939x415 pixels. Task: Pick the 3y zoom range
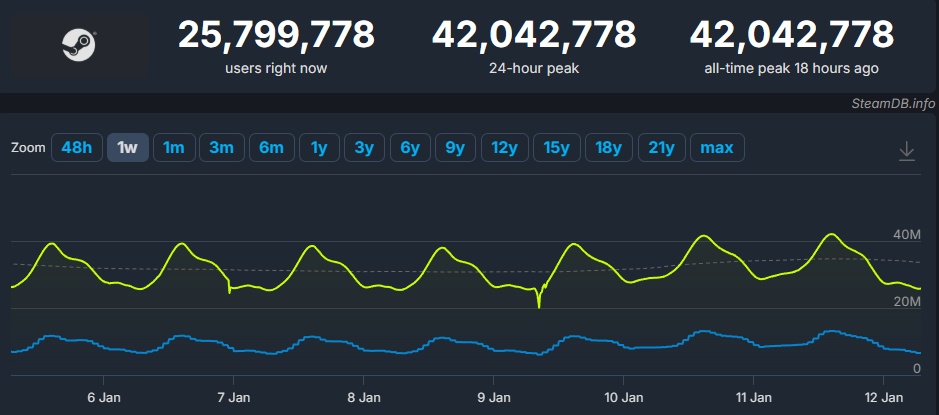(364, 148)
